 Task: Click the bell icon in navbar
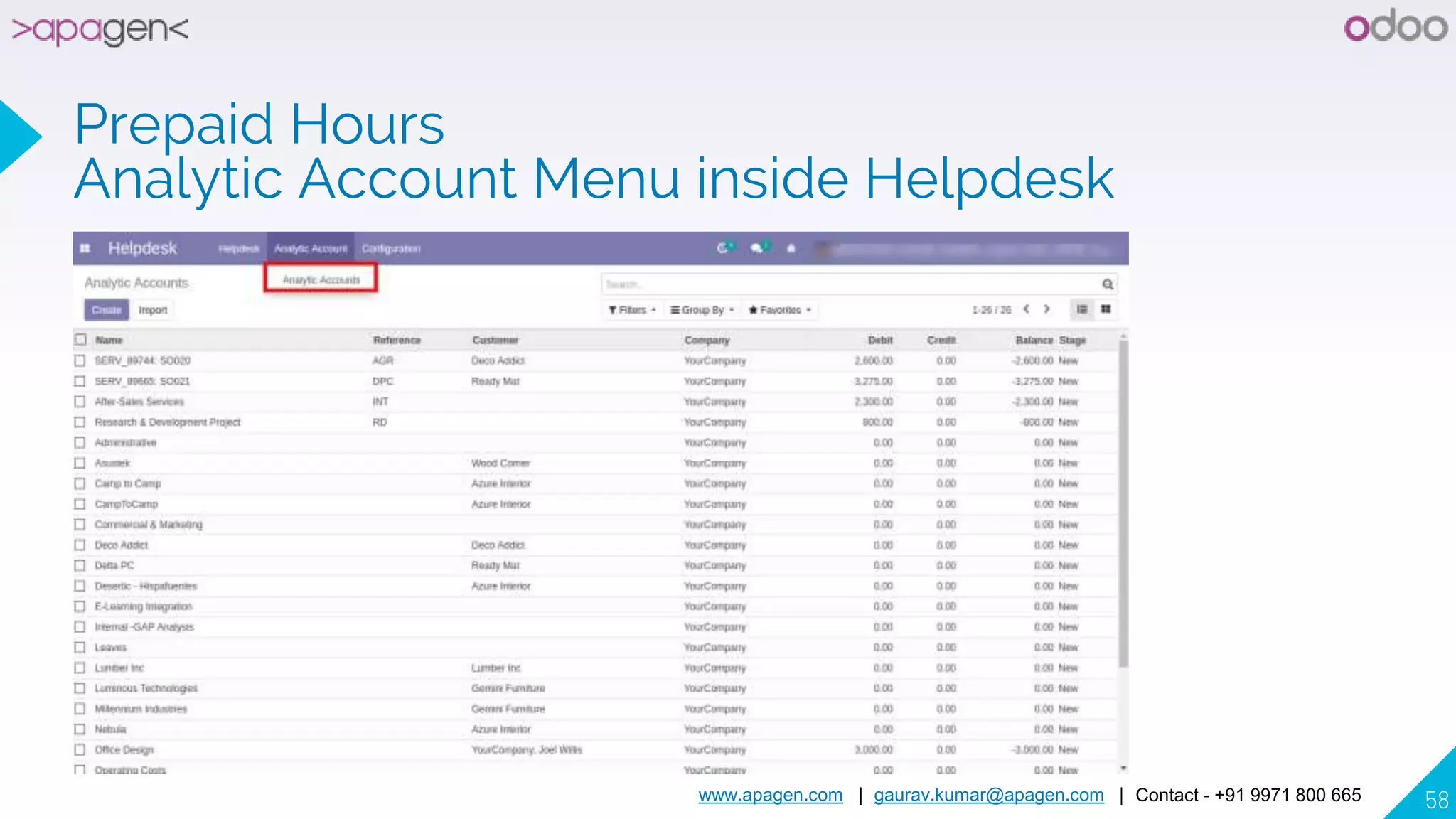coord(791,248)
